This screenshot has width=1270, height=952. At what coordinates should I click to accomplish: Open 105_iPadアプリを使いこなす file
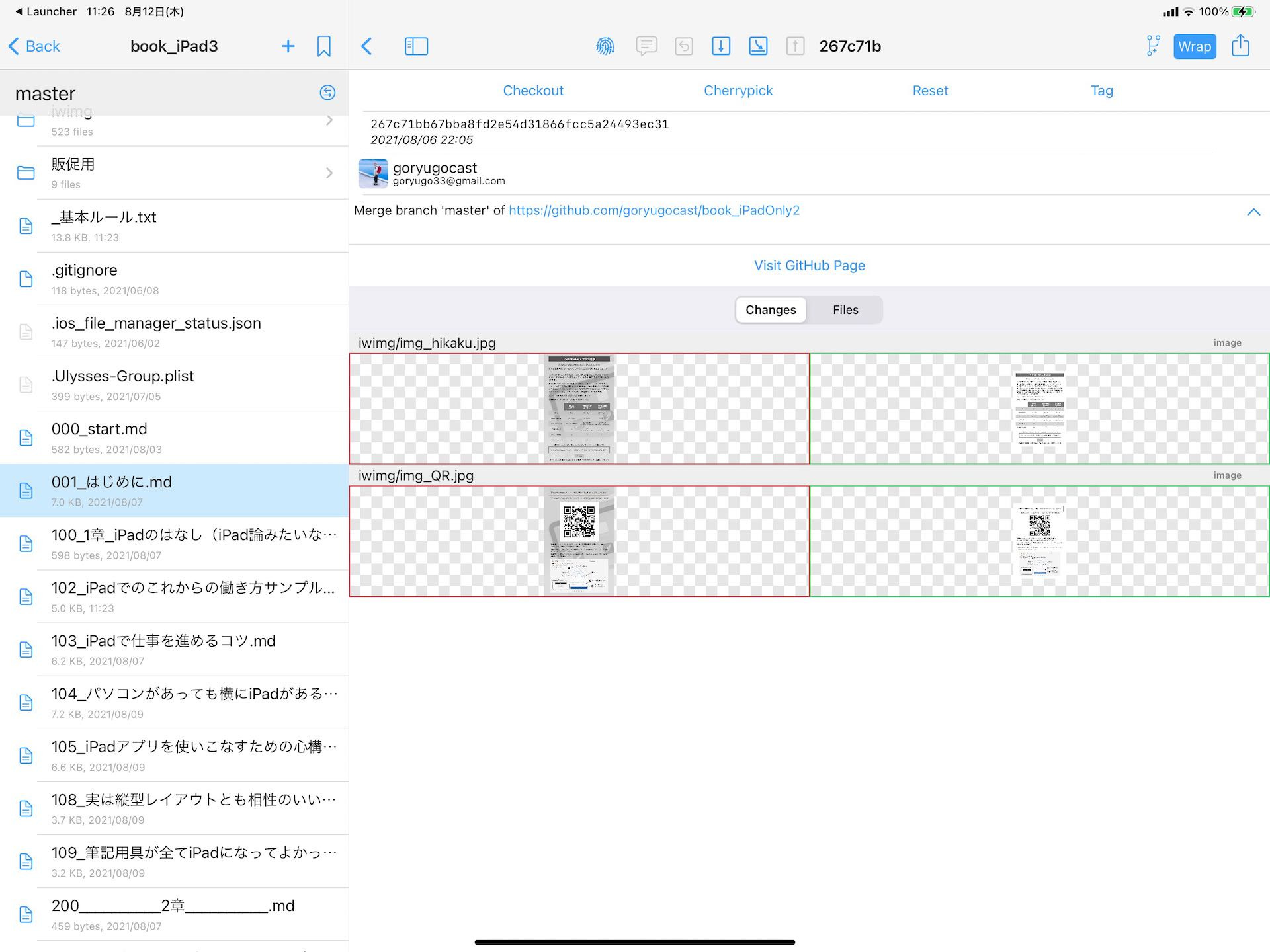coord(175,755)
